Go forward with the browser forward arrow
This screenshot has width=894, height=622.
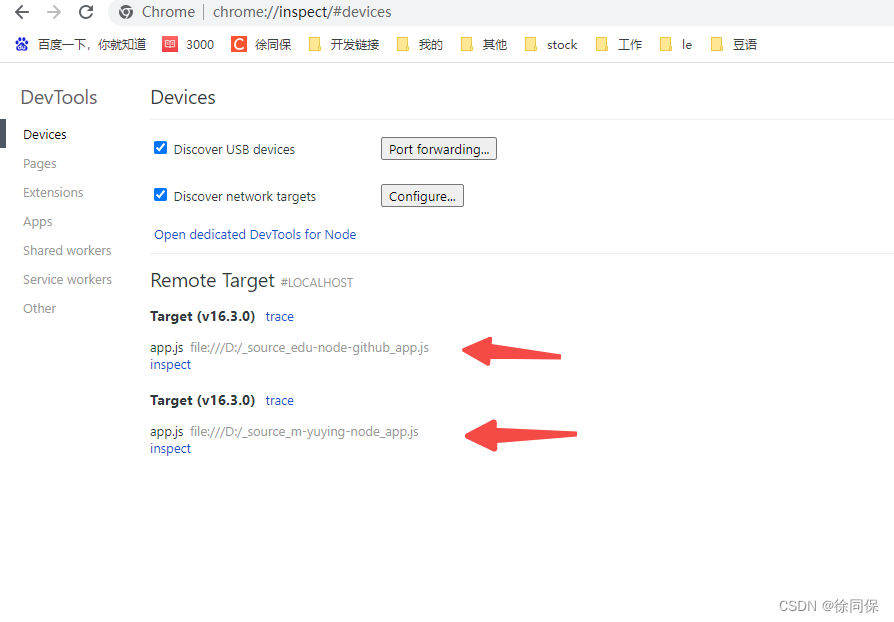click(54, 12)
